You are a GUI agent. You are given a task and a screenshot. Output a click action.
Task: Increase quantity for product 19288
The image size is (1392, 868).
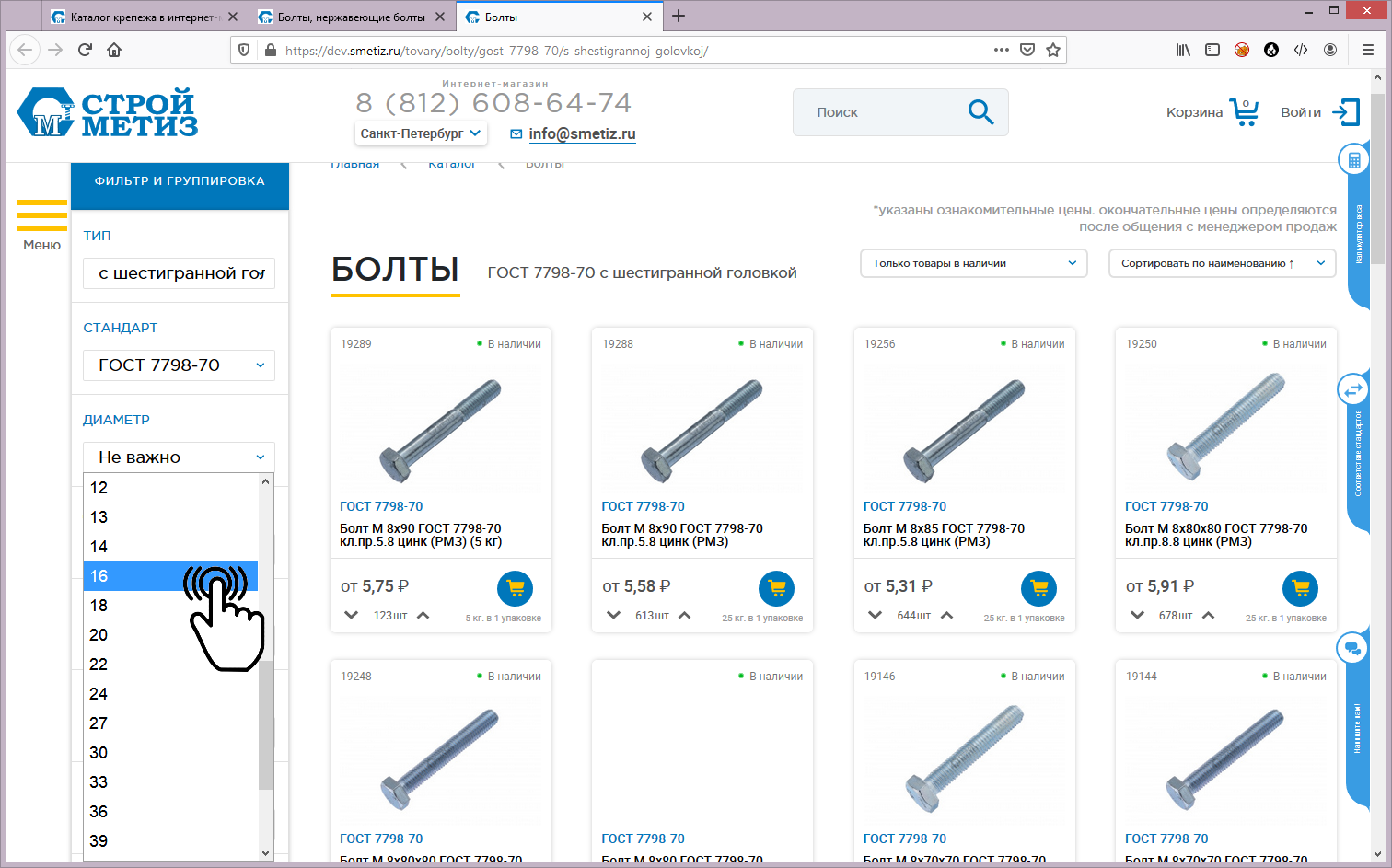tap(685, 615)
